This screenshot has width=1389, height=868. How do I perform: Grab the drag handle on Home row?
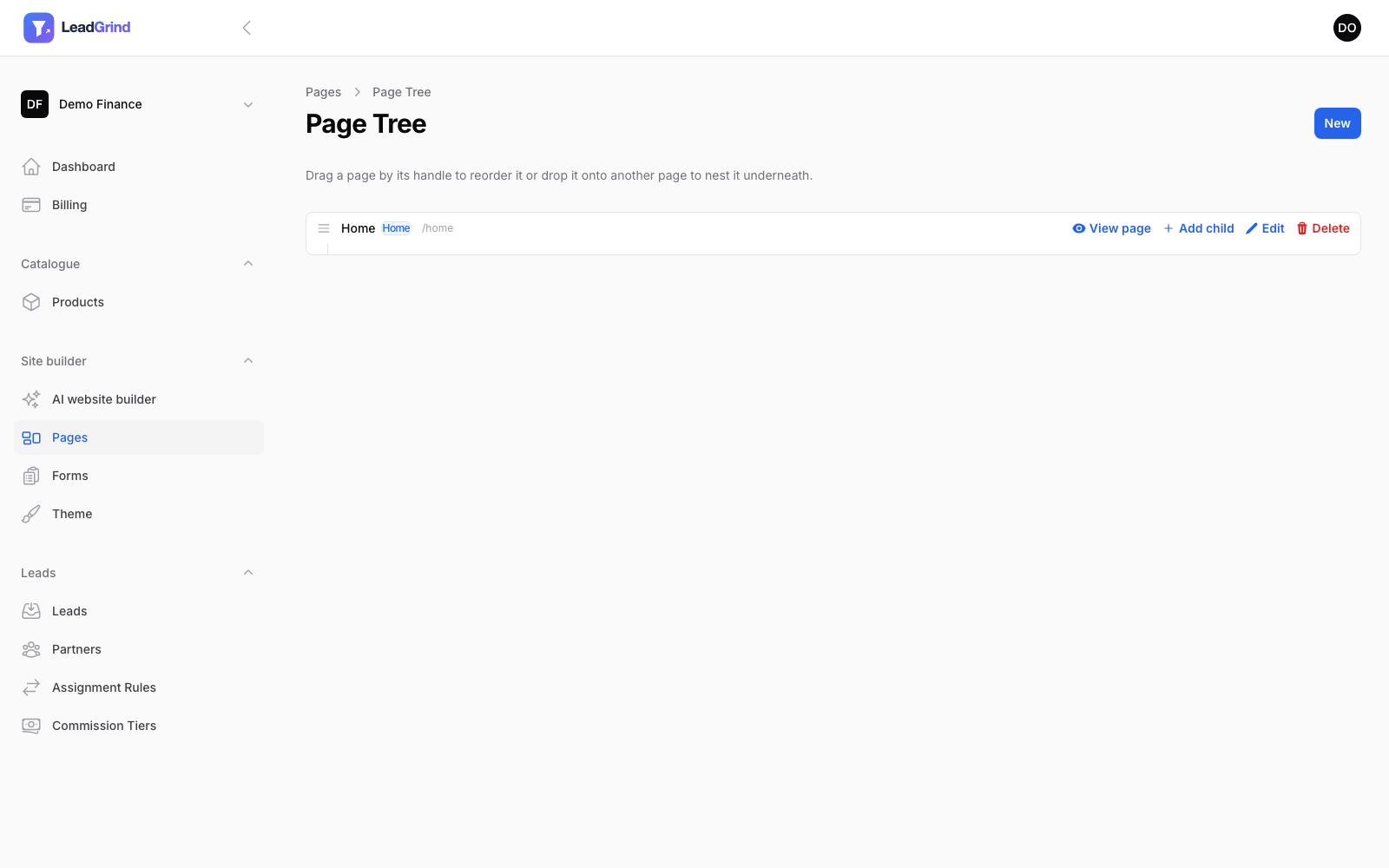(324, 228)
